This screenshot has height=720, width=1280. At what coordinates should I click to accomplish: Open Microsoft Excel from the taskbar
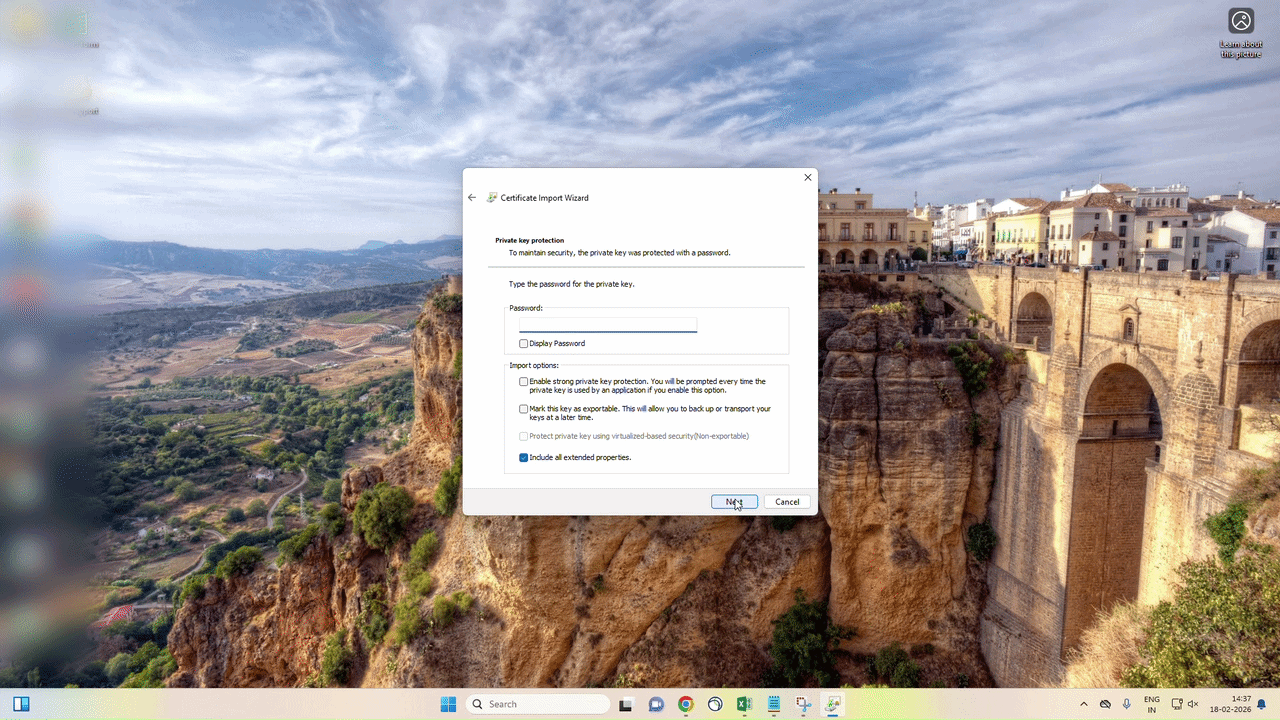(744, 704)
